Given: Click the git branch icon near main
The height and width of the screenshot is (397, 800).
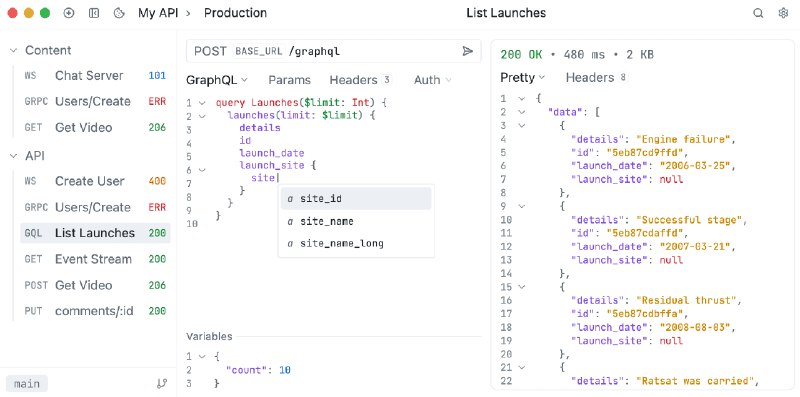Looking at the screenshot, I should click(x=162, y=383).
